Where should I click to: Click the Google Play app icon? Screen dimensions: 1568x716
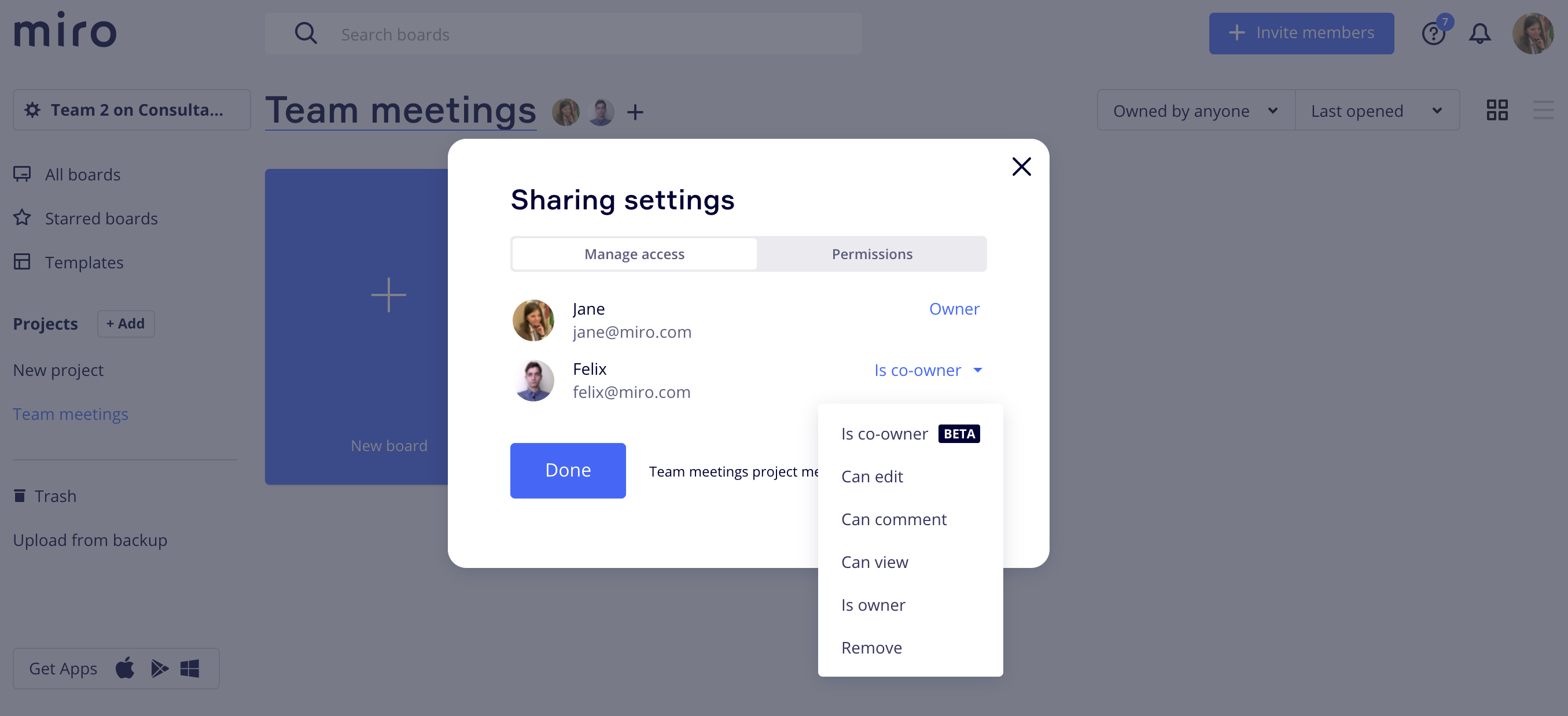pos(159,668)
